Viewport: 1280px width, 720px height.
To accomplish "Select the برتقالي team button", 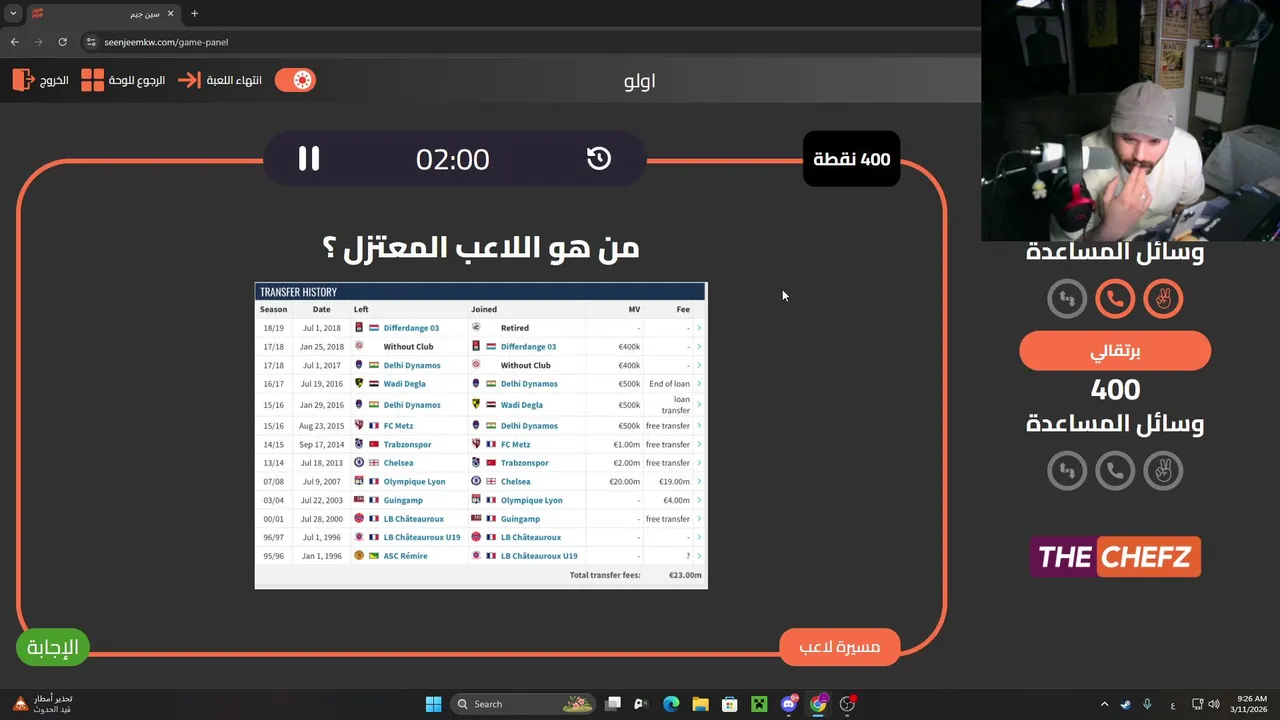I will pyautogui.click(x=1115, y=351).
